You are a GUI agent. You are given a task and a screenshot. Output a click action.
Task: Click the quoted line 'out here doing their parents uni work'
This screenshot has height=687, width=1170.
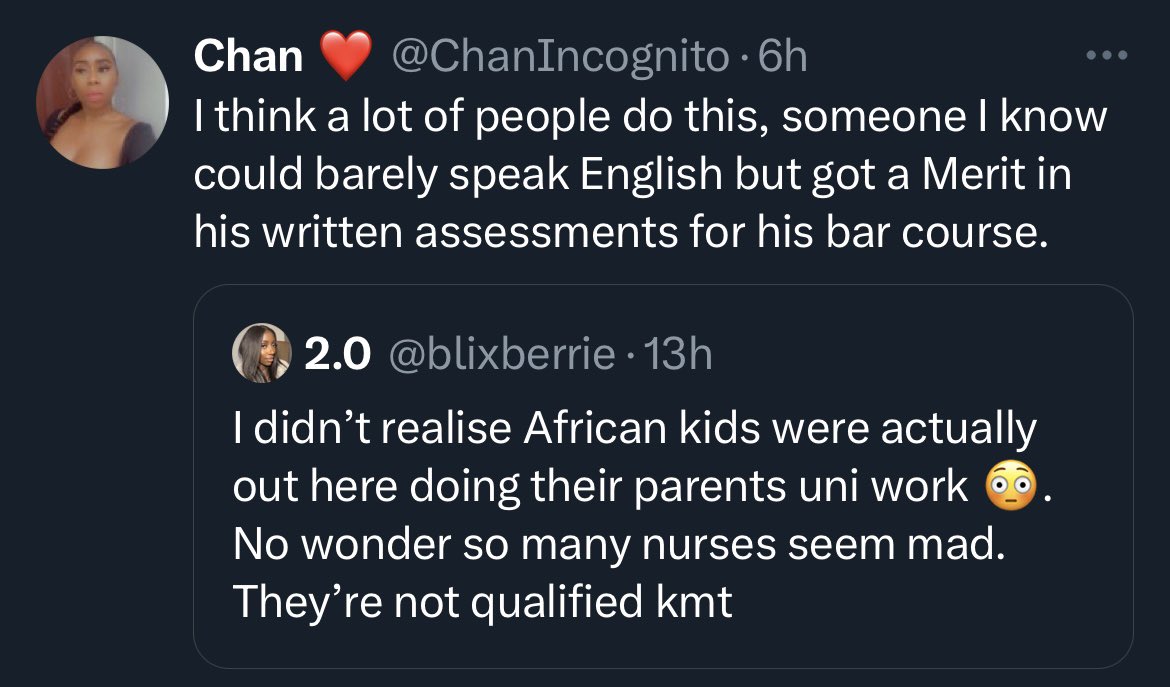coord(600,487)
